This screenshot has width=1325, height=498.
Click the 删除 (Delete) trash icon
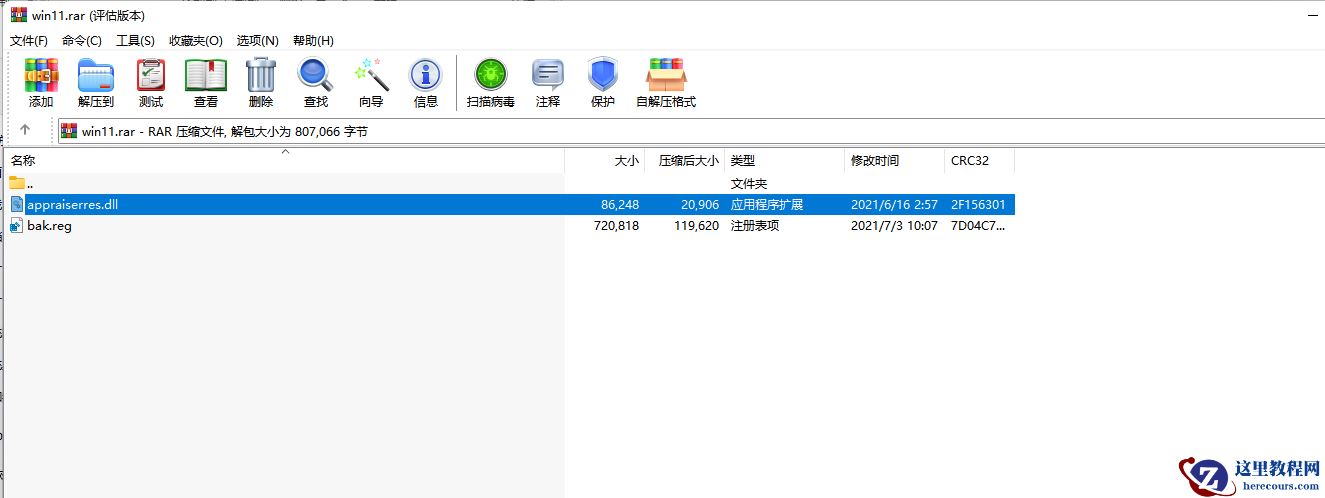pyautogui.click(x=261, y=75)
